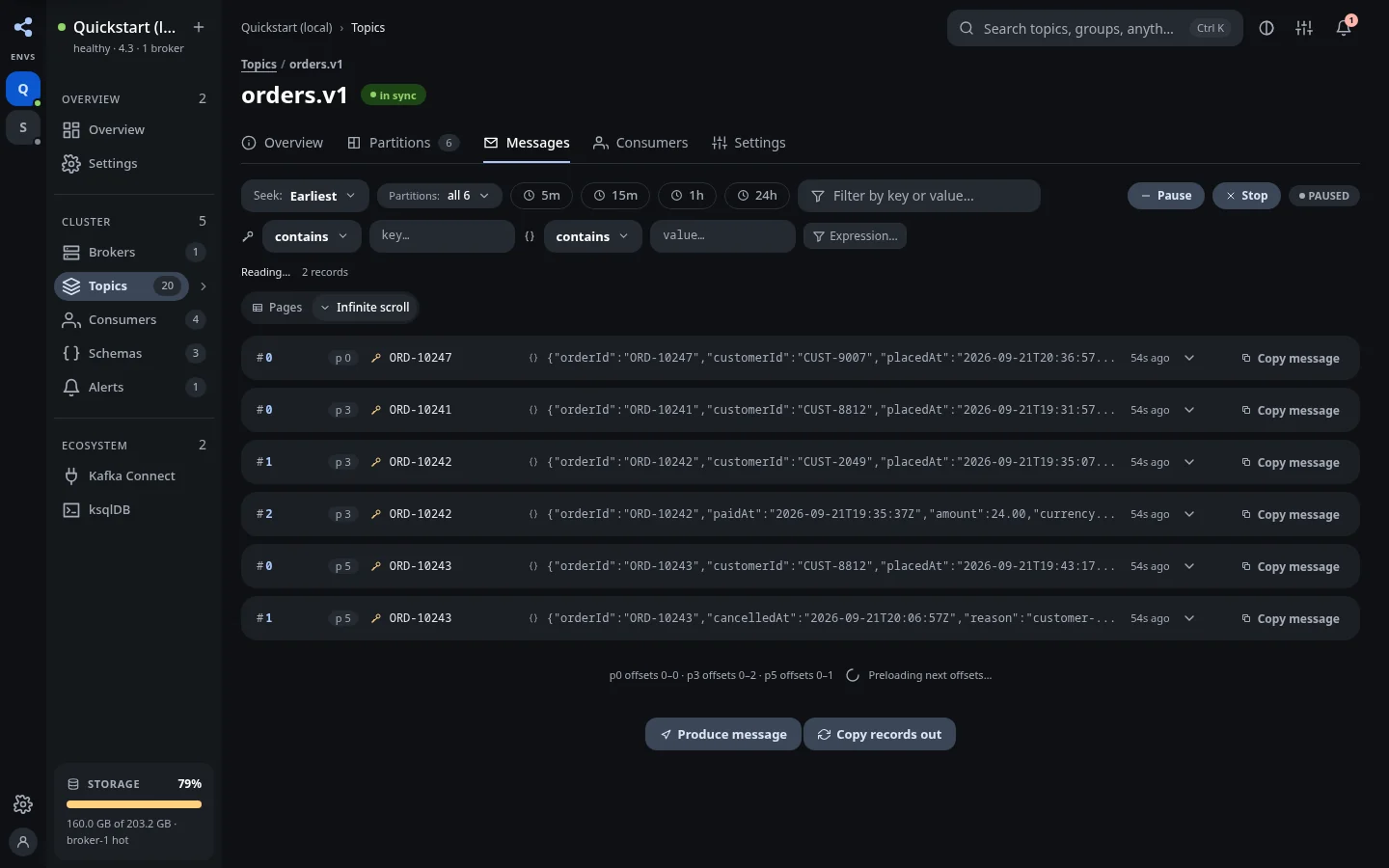Switch to the Partitions tab
Image resolution: width=1389 pixels, height=868 pixels.
pyautogui.click(x=403, y=143)
